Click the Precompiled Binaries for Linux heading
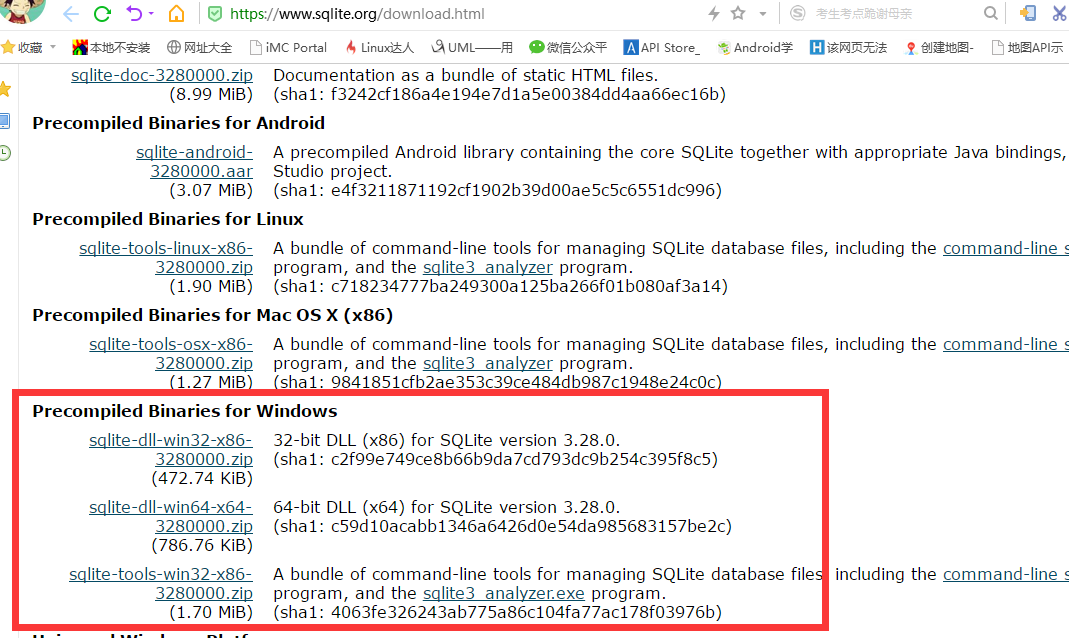 pos(168,219)
